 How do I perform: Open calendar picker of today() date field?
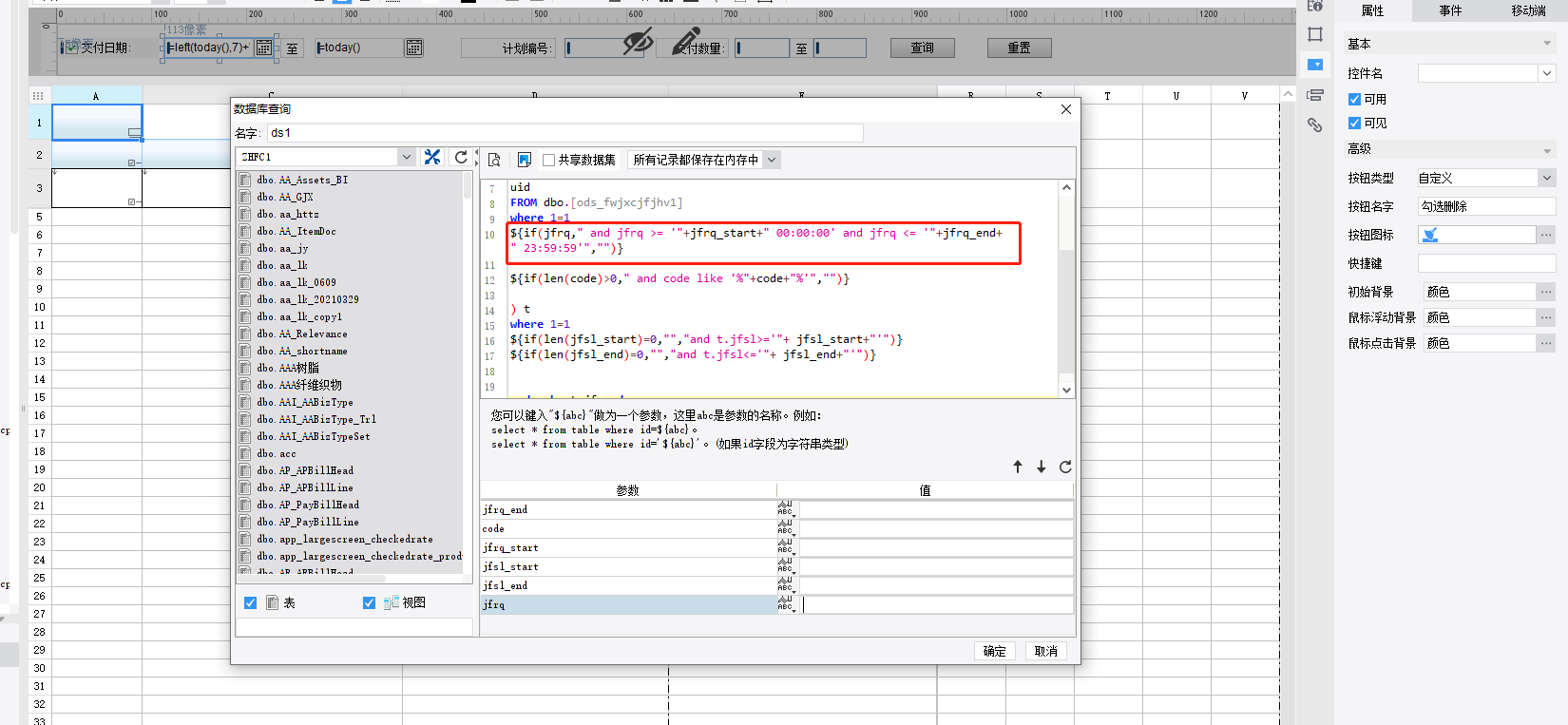coord(414,48)
